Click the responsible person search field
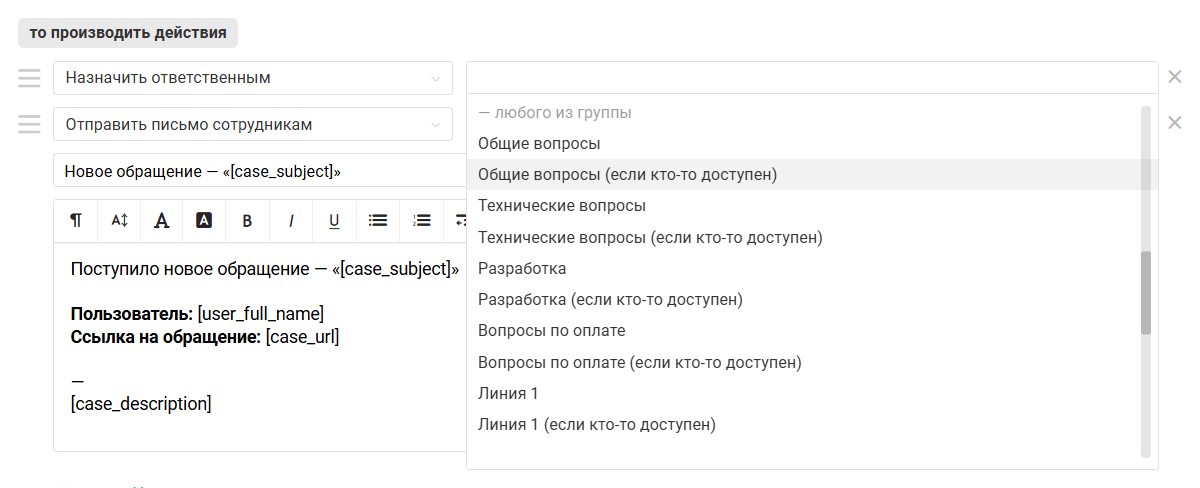Viewport: 1200px width, 488px height. (811, 78)
